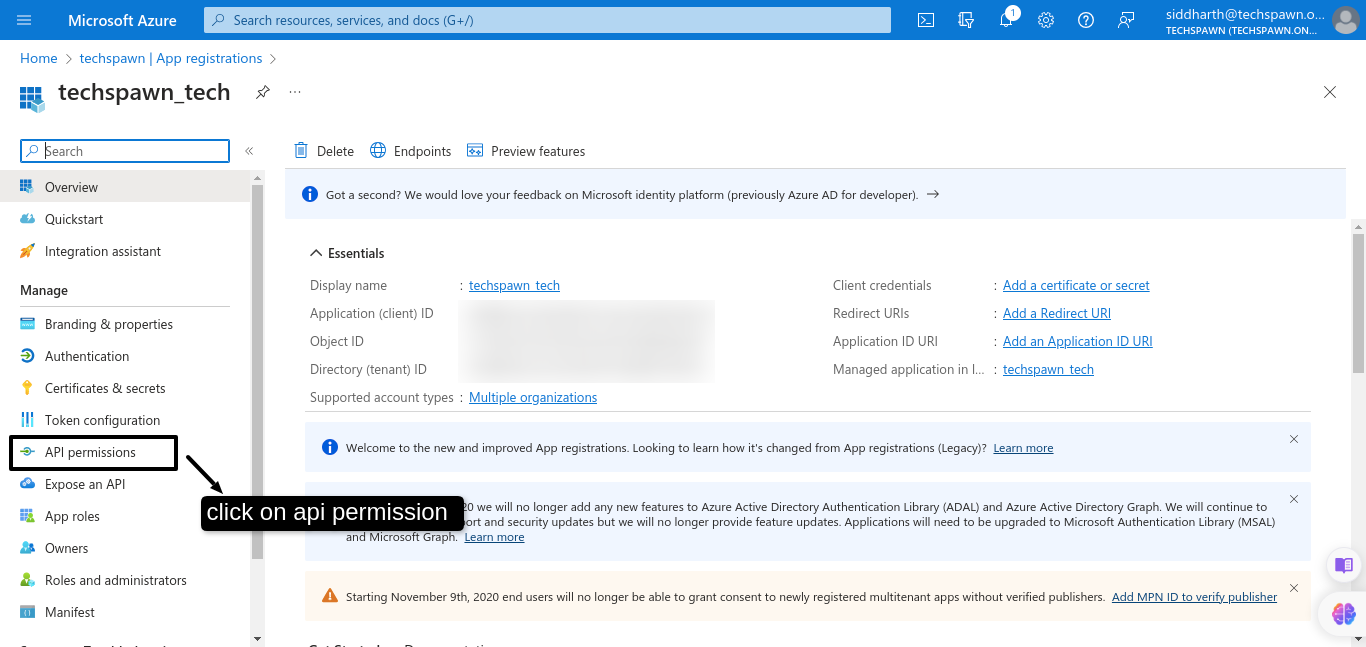Click the help question mark icon
Screen dimensions: 1366x647
[x=1086, y=20]
